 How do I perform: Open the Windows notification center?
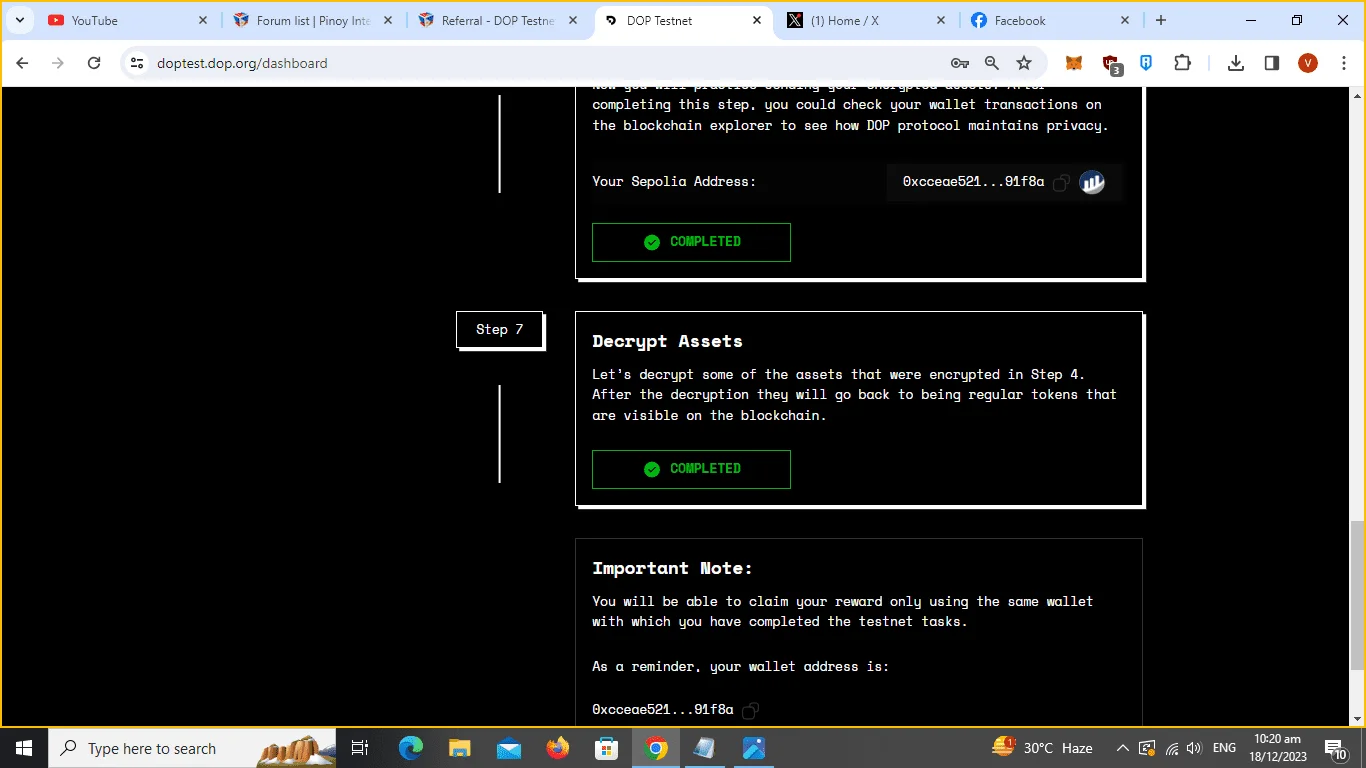click(1335, 748)
